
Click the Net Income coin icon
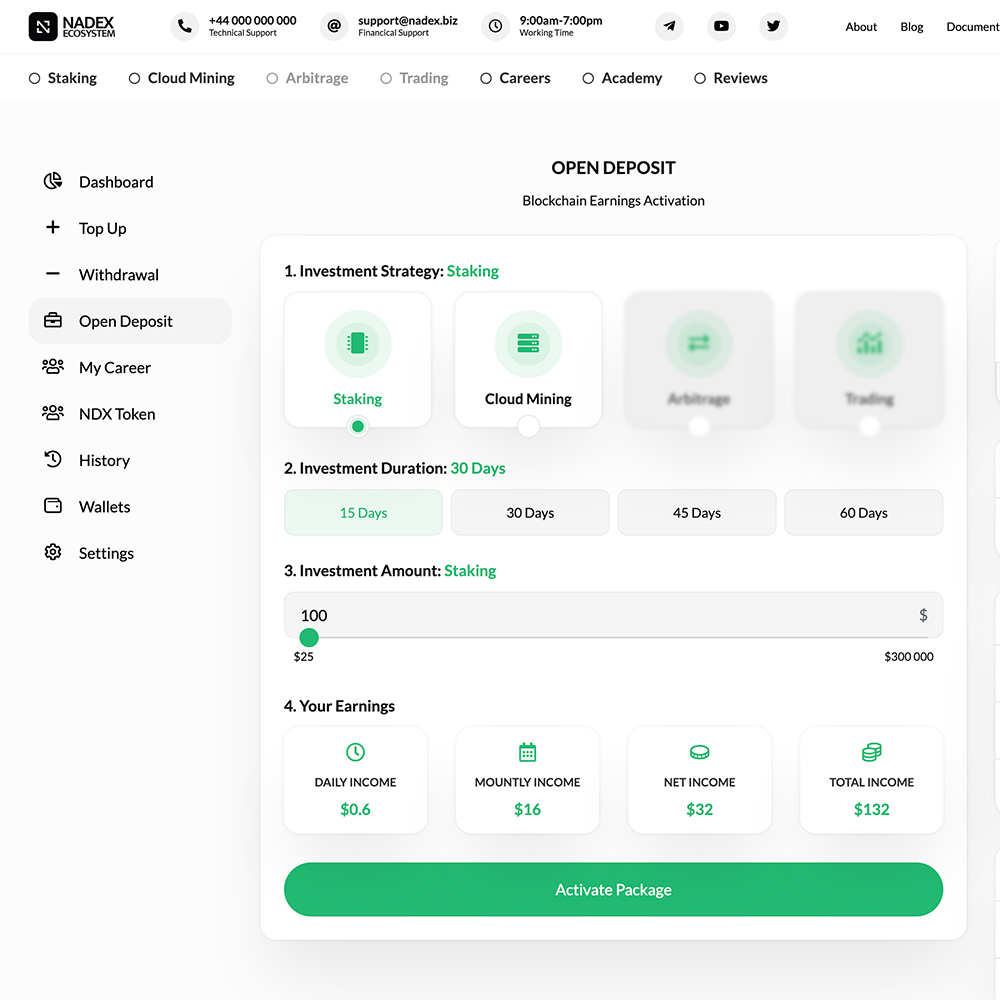pos(700,753)
